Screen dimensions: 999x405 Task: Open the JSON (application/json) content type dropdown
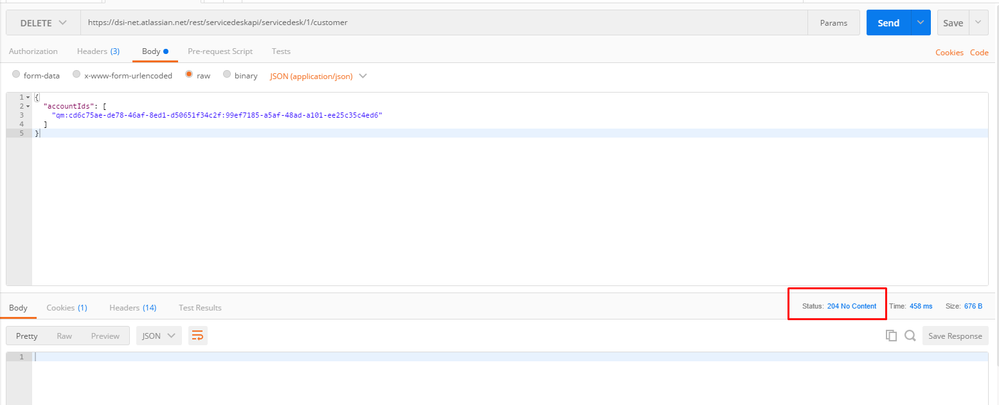(x=319, y=76)
